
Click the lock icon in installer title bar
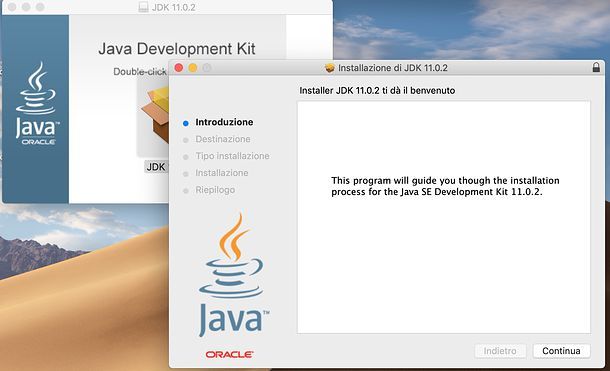596,67
